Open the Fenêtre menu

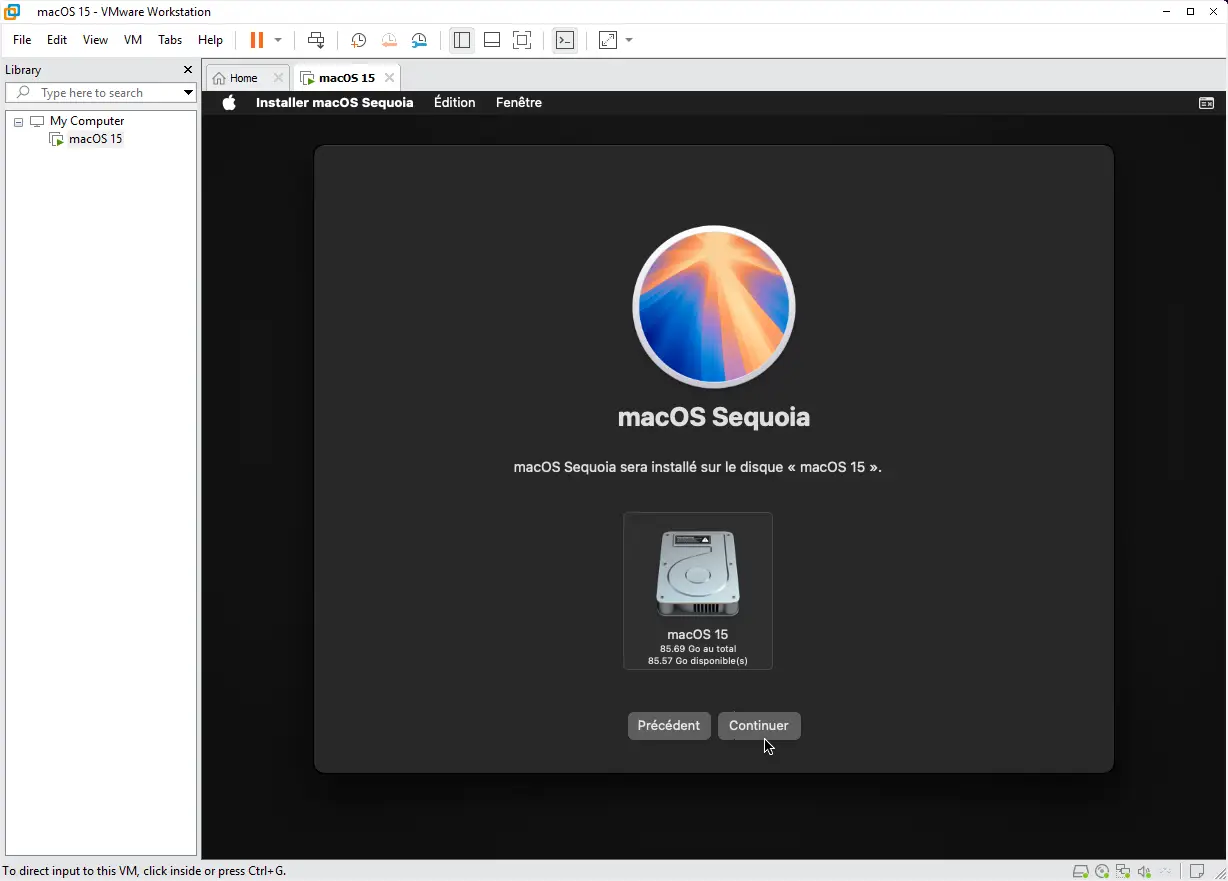(519, 102)
